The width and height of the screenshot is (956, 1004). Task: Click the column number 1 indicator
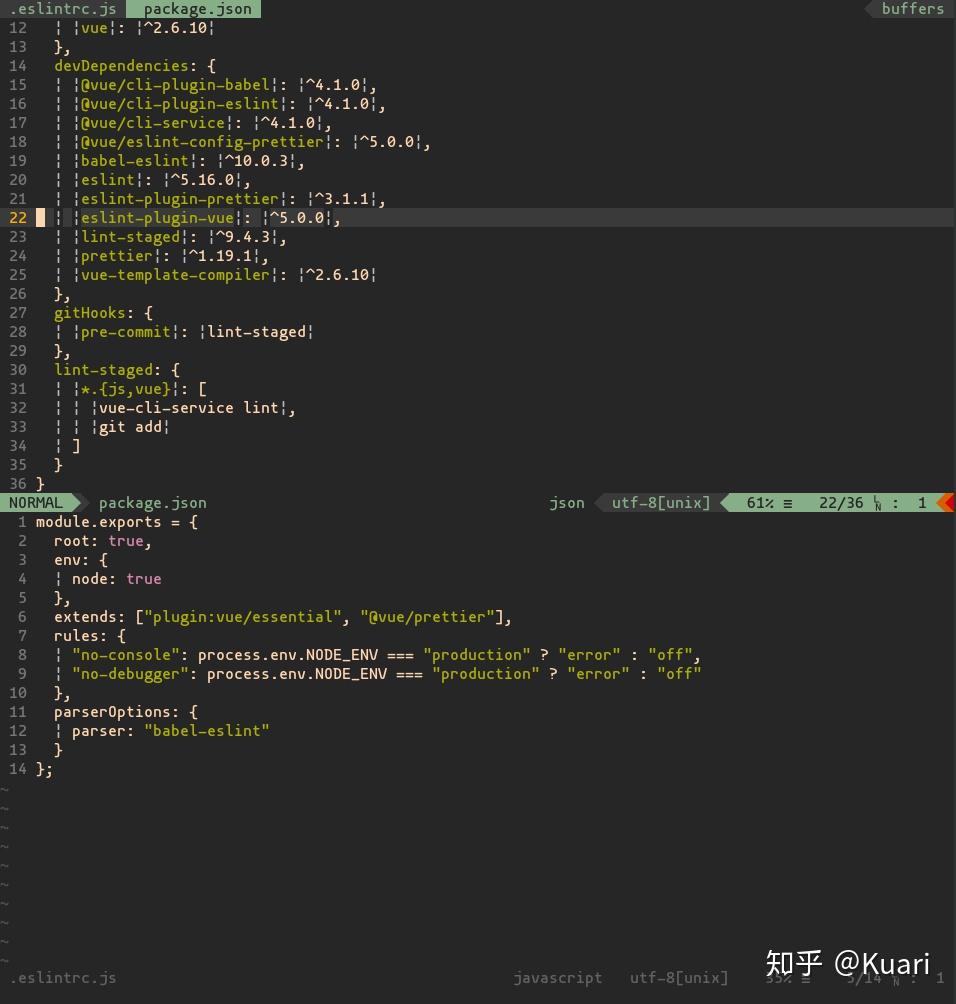point(922,503)
